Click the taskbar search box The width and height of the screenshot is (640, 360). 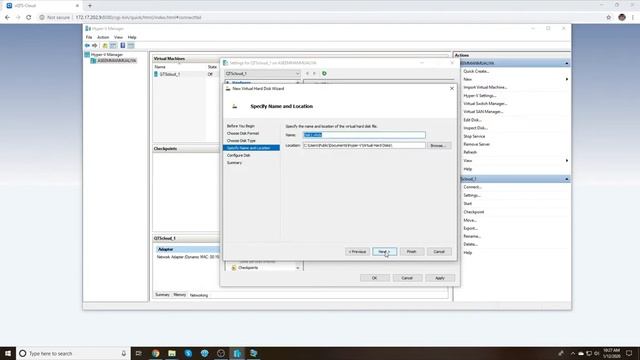pyautogui.click(x=73, y=353)
